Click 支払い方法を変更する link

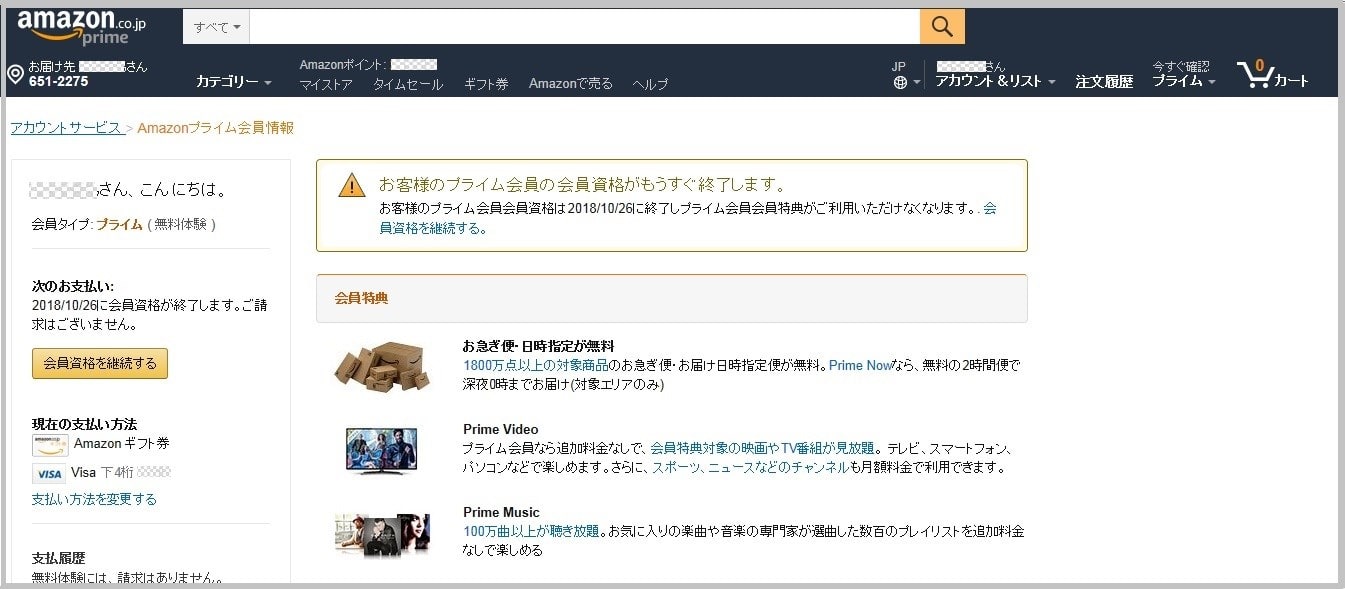tap(94, 499)
